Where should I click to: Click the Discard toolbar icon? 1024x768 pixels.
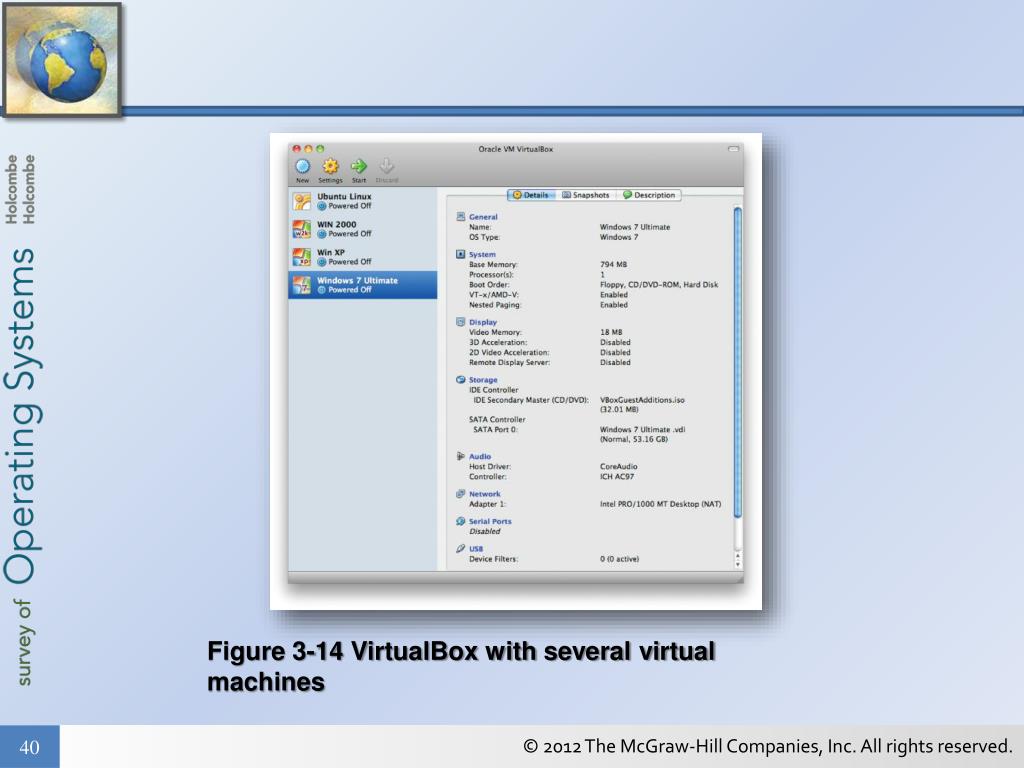[387, 167]
